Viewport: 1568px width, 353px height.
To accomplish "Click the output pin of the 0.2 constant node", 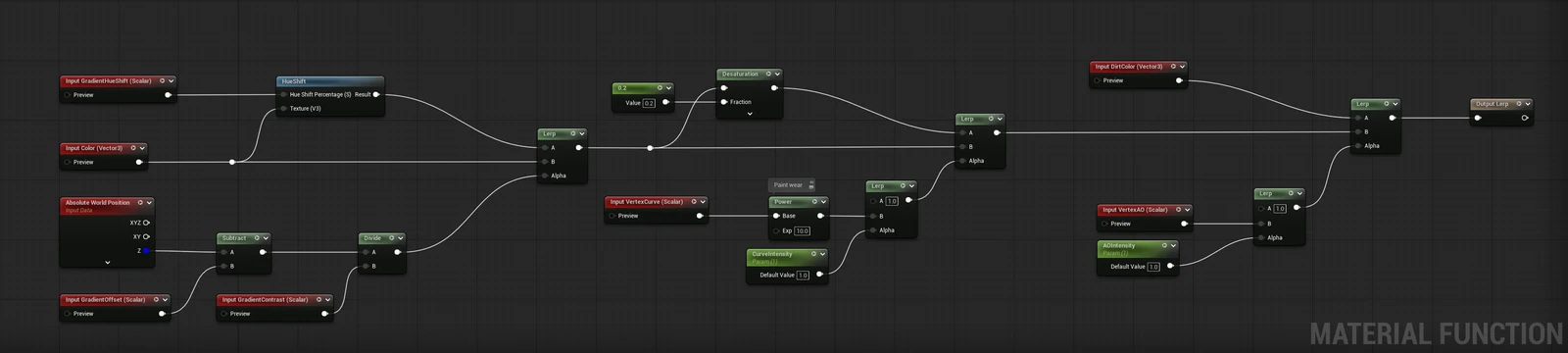I will pyautogui.click(x=665, y=102).
